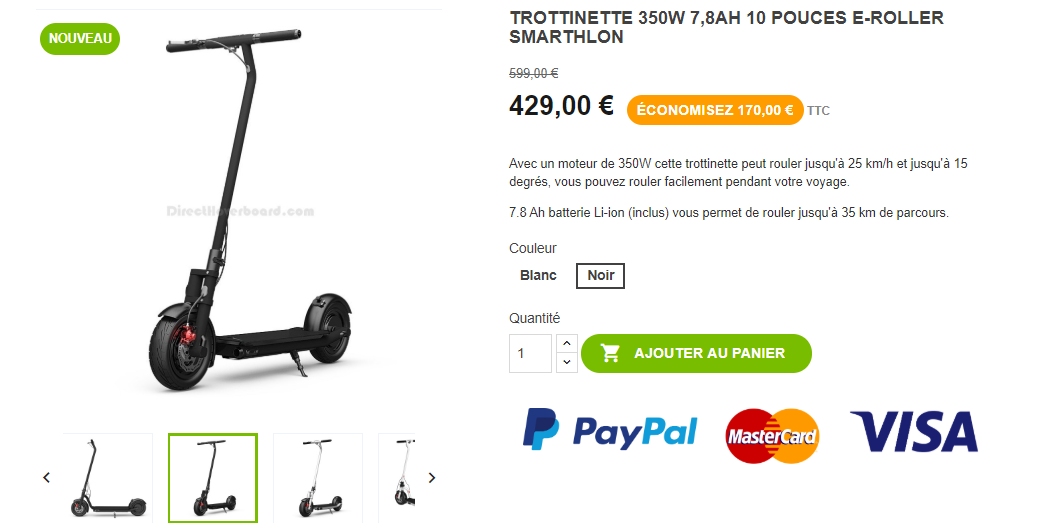
Task: Show next thumbnails with right arrow
Action: pos(432,478)
